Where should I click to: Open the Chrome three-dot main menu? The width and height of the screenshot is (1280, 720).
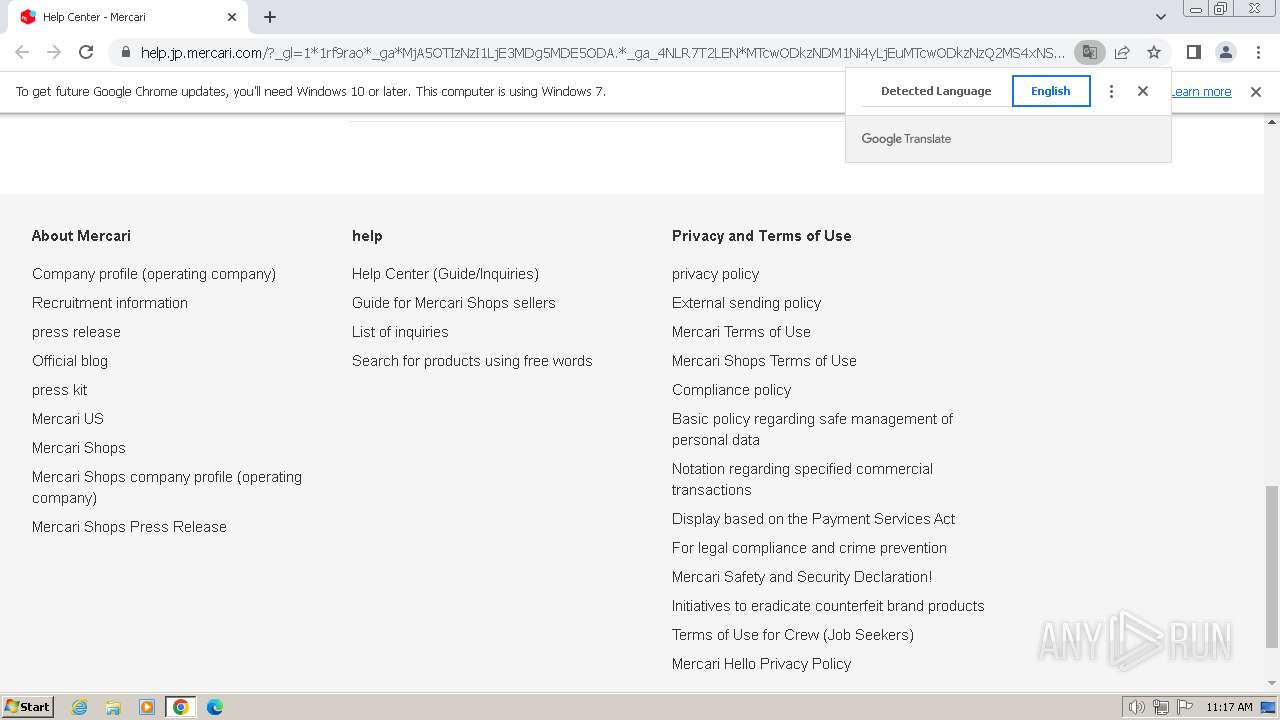click(x=1258, y=52)
